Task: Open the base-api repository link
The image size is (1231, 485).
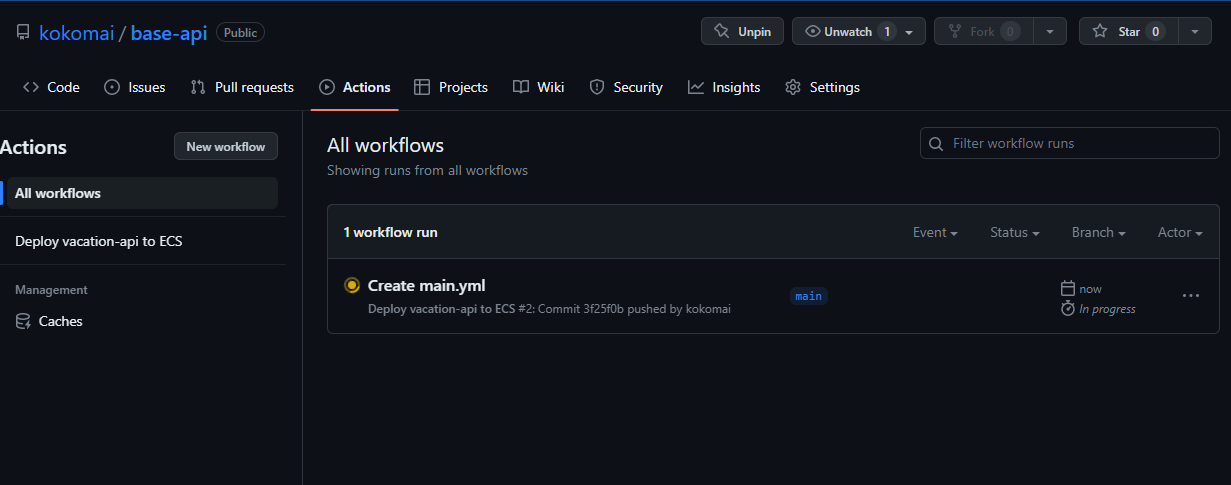Action: (169, 32)
